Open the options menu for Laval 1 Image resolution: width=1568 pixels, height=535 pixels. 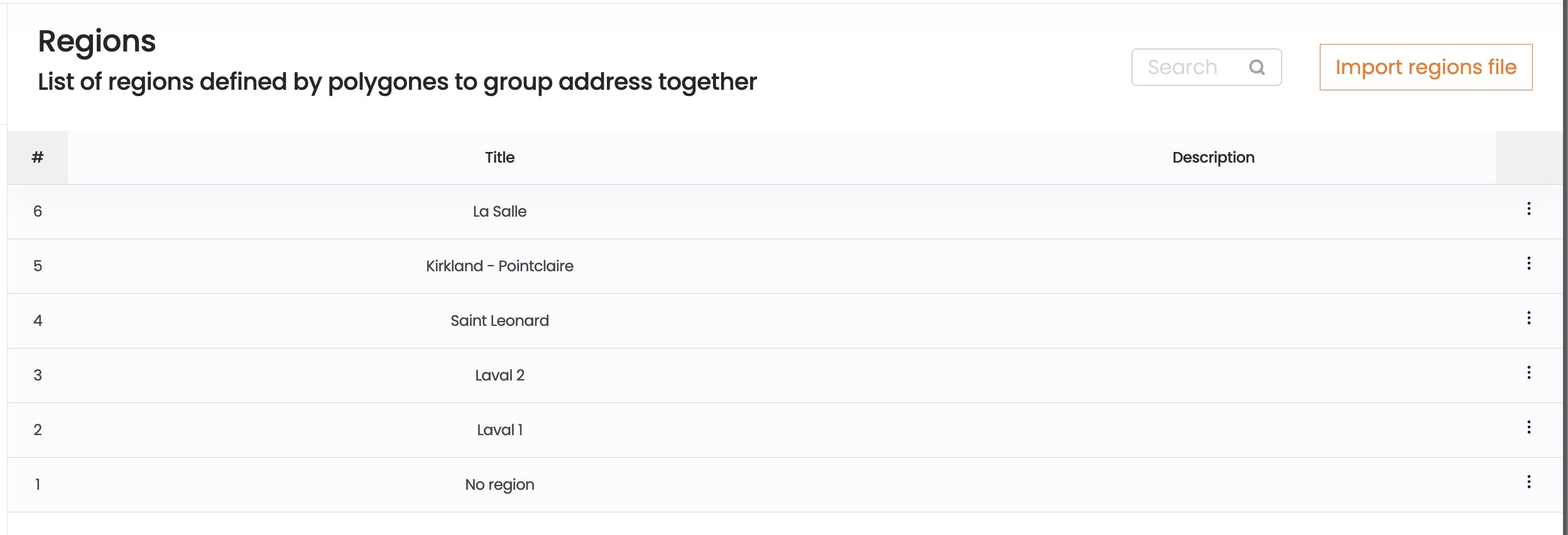tap(1528, 427)
